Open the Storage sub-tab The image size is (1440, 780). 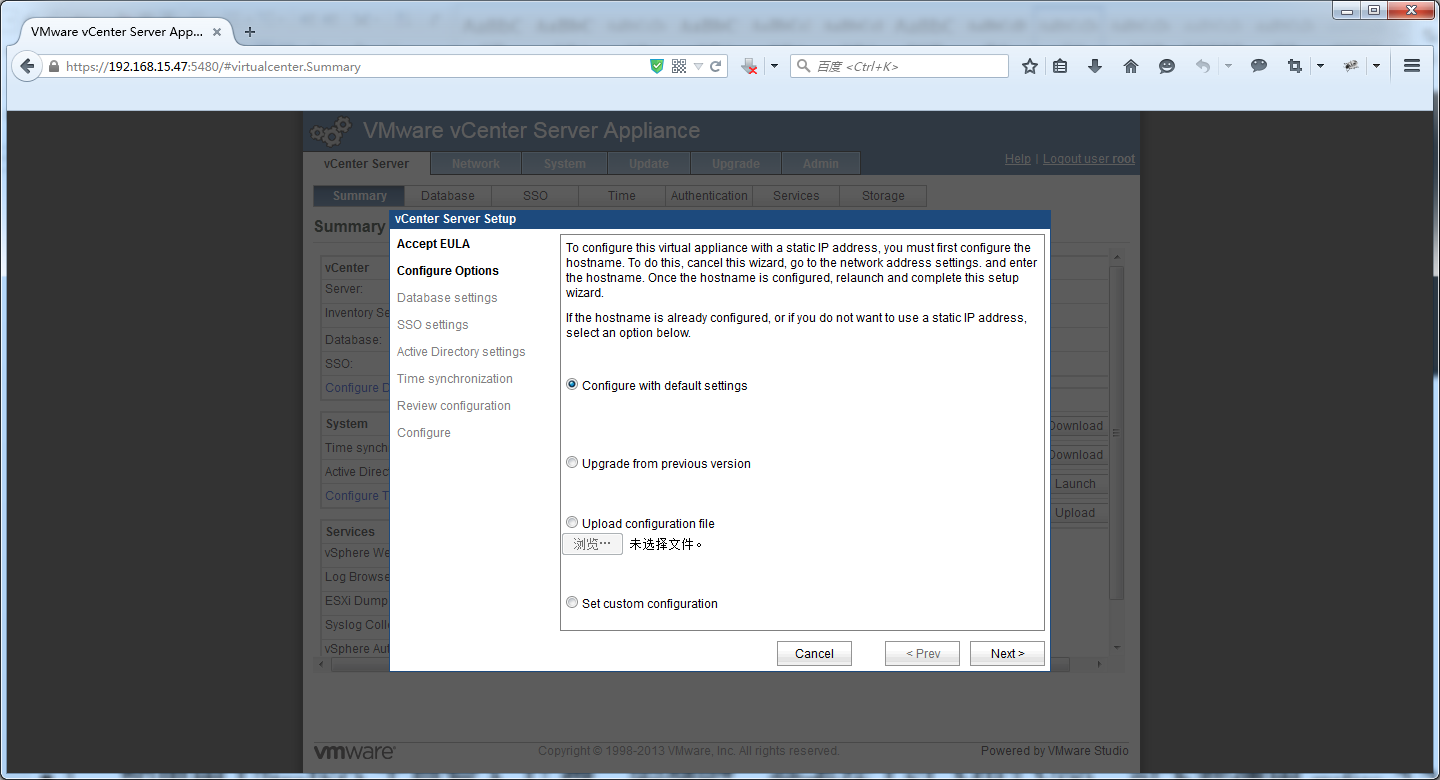pyautogui.click(x=883, y=196)
